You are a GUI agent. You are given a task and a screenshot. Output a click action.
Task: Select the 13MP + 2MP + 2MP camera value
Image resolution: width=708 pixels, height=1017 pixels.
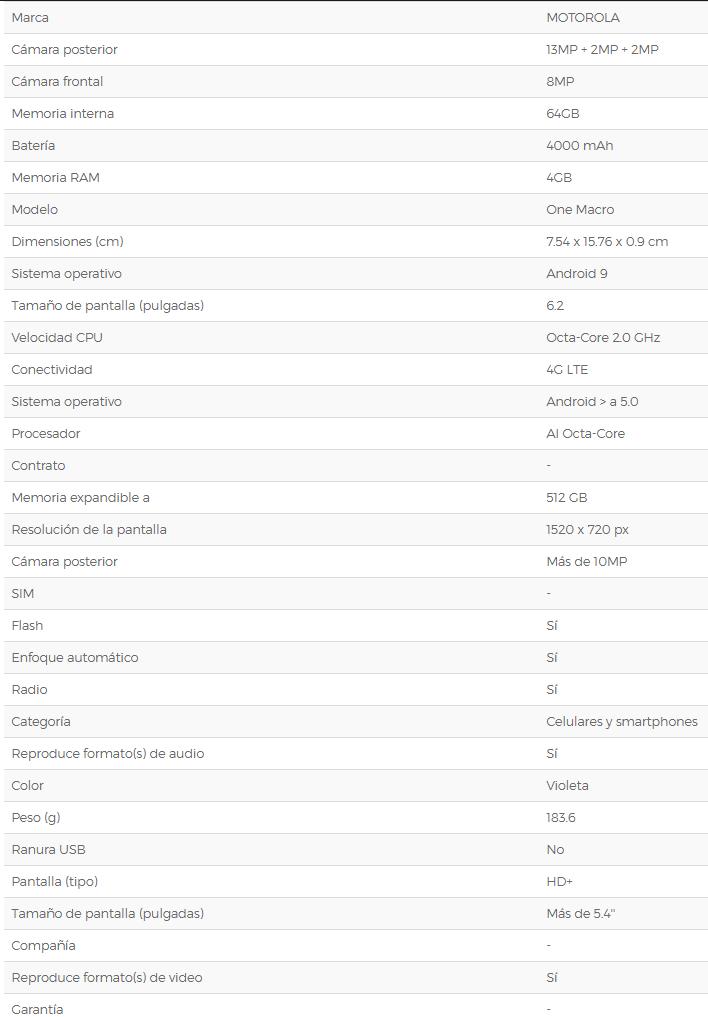click(602, 49)
